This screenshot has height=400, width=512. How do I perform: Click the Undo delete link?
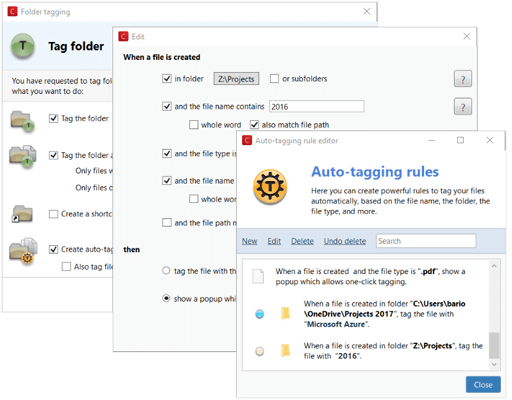click(x=345, y=241)
